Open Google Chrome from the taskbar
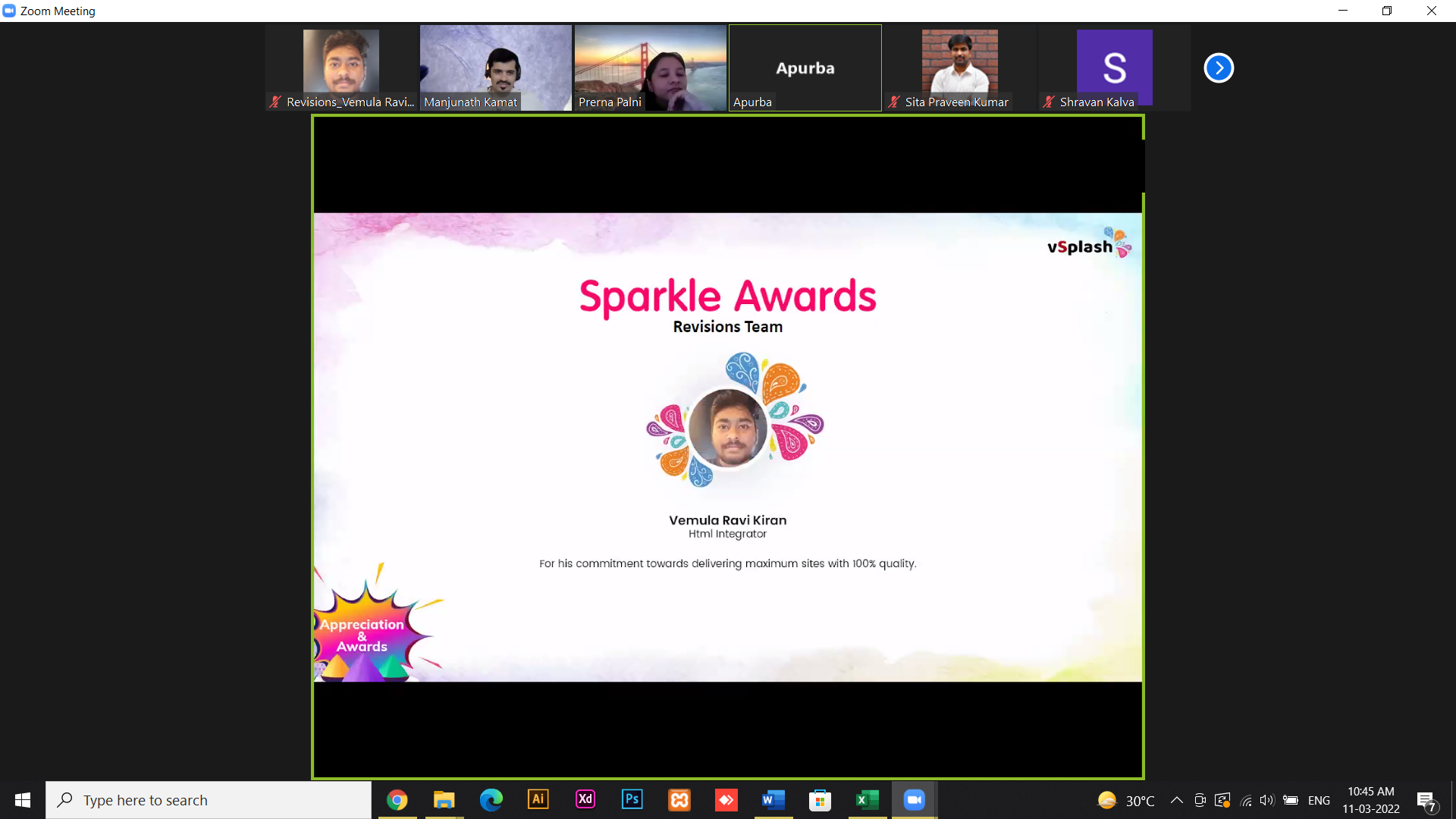 click(x=397, y=800)
